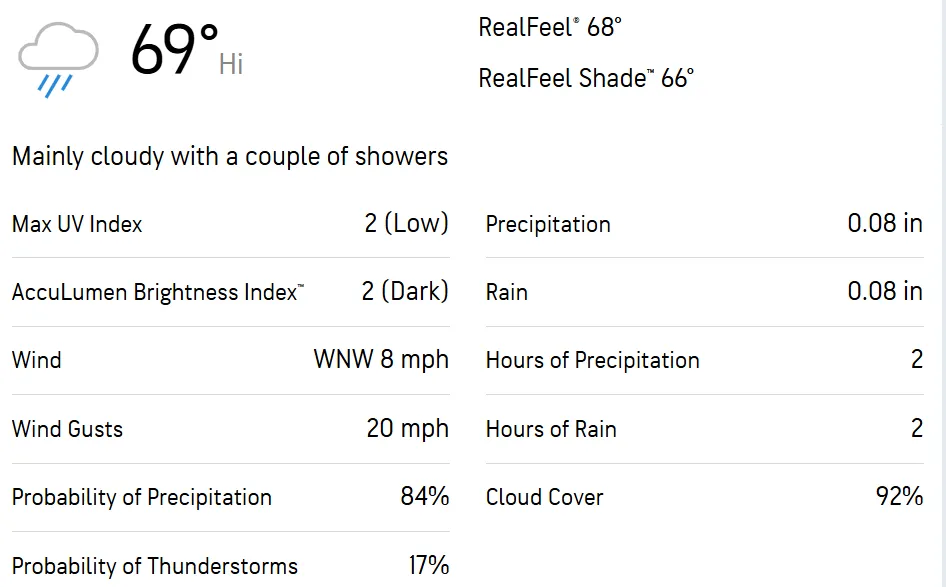946x587 pixels.
Task: Click the rain cloud weather icon
Action: click(58, 58)
